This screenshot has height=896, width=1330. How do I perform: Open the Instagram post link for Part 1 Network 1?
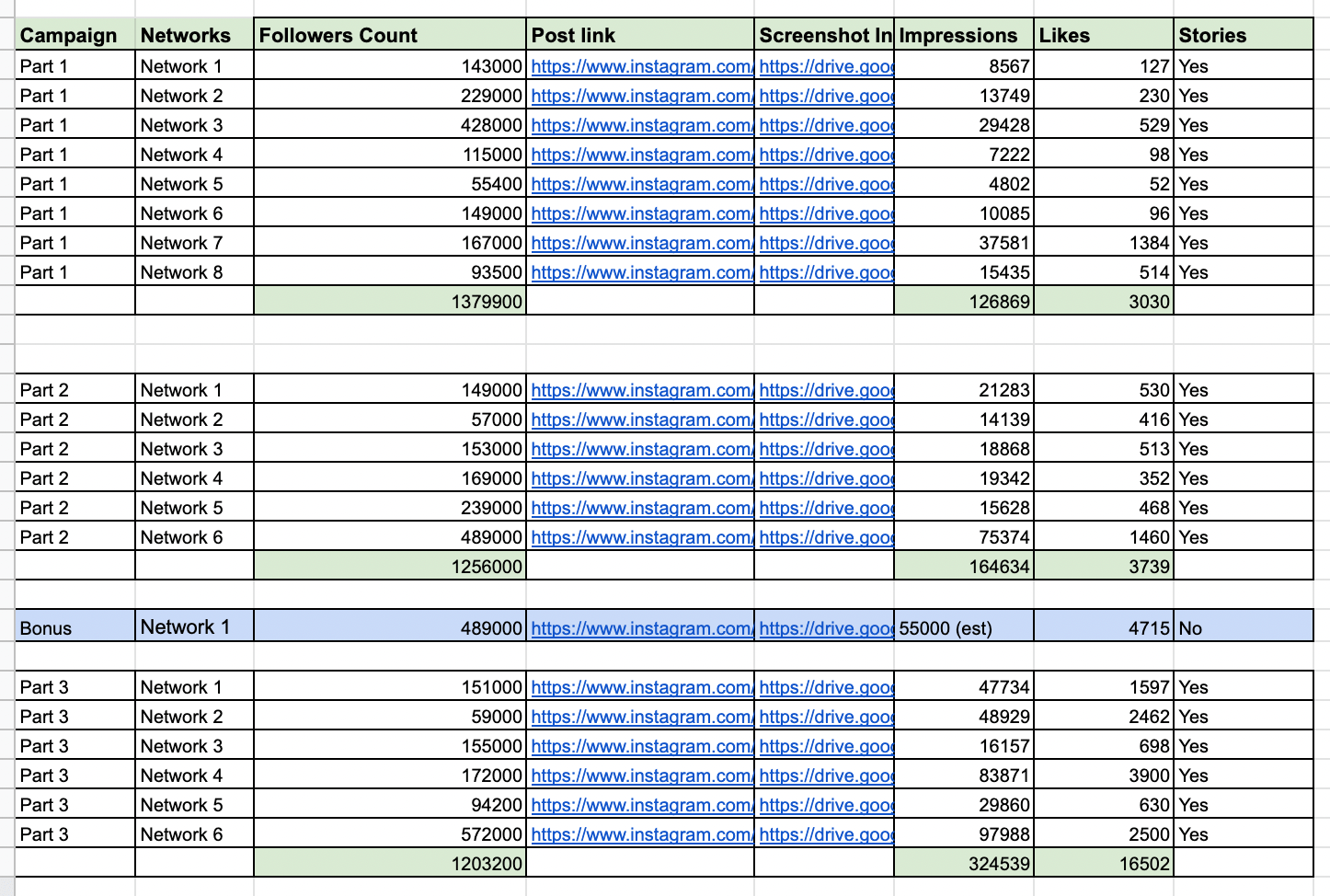click(641, 66)
